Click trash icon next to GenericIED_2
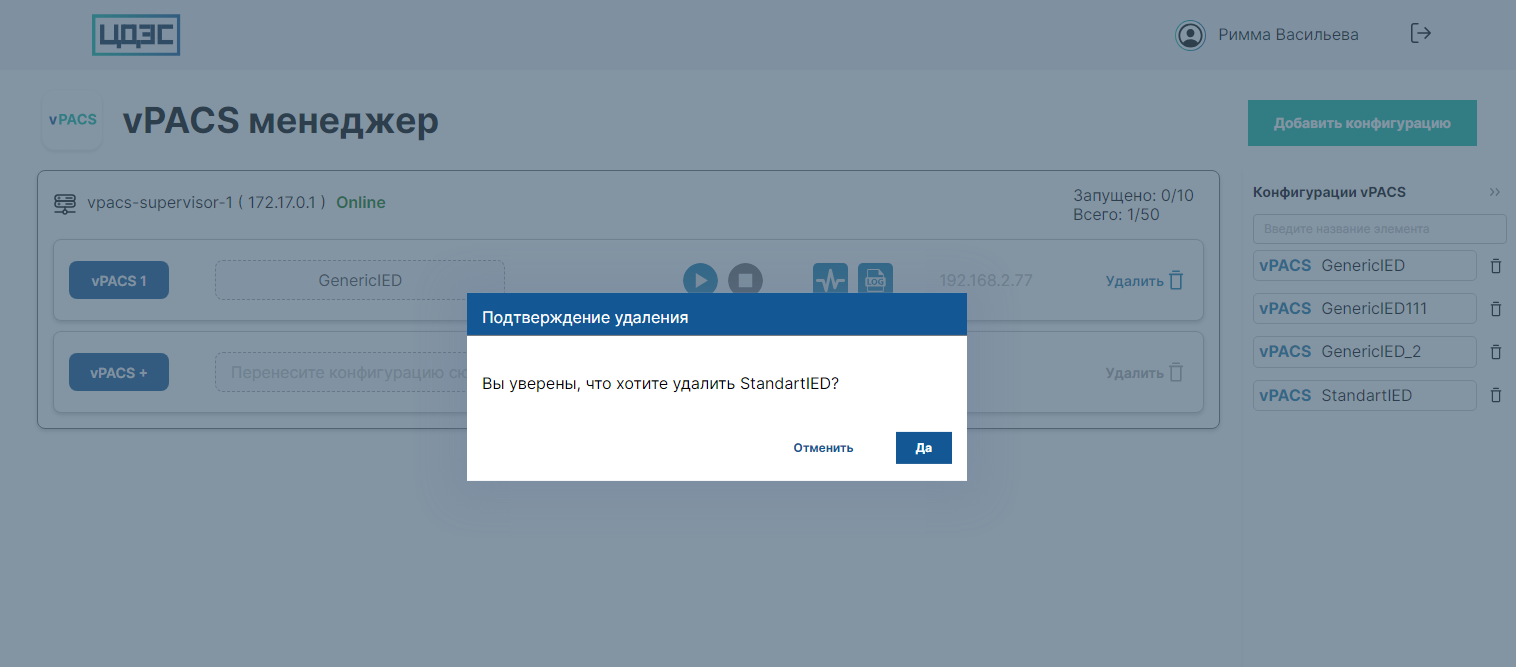This screenshot has height=667, width=1516. click(1496, 352)
